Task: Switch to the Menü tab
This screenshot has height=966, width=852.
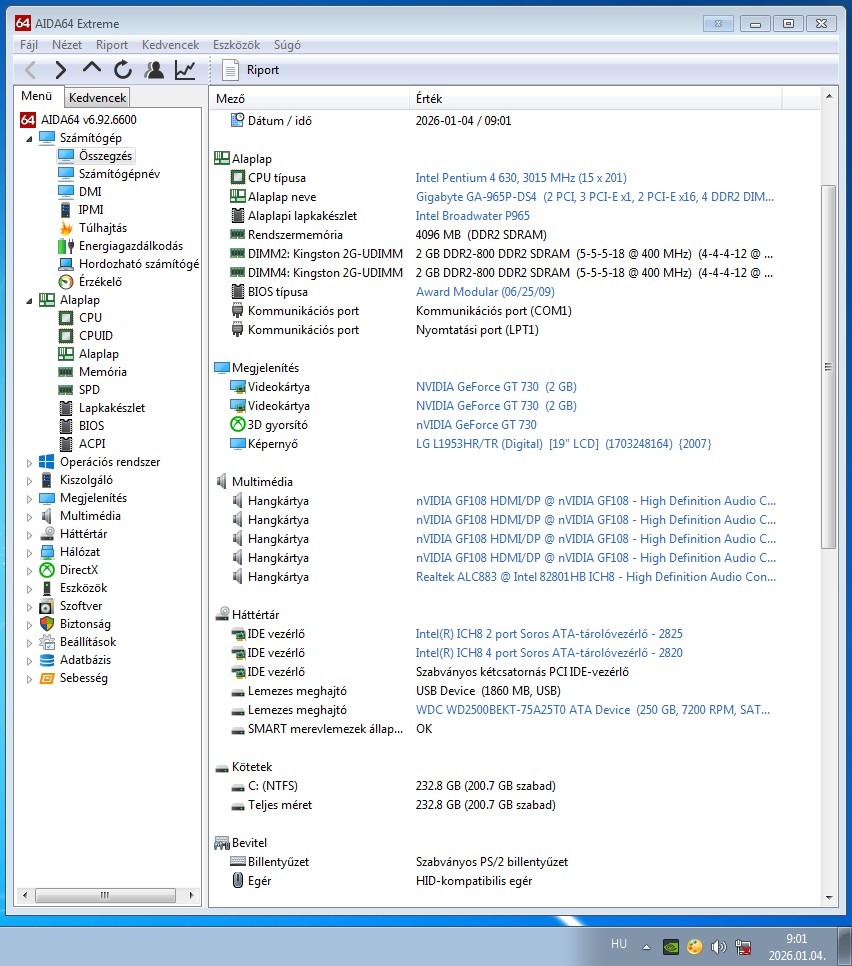Action: pos(37,95)
